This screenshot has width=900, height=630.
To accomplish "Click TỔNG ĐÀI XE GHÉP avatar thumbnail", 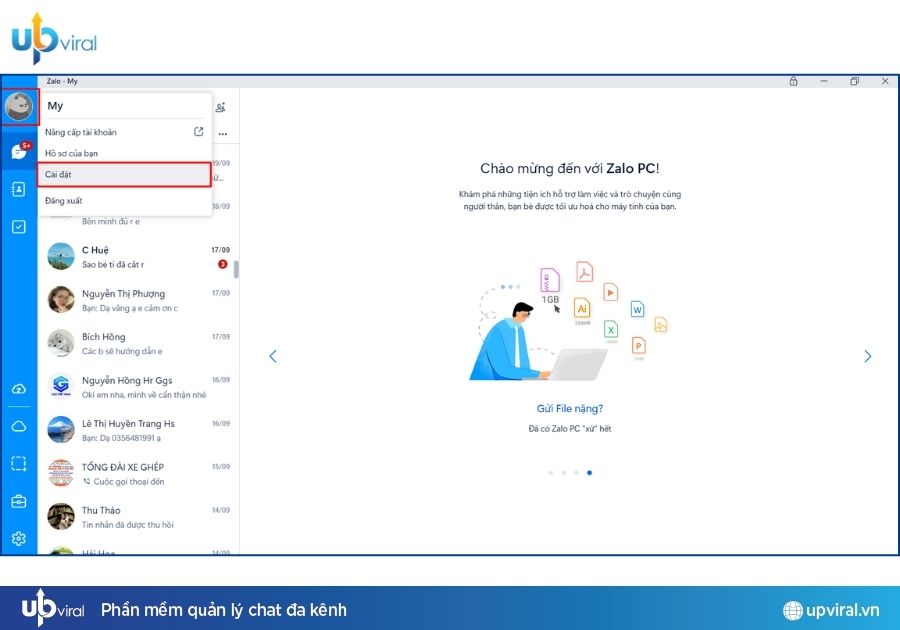I will tap(61, 473).
